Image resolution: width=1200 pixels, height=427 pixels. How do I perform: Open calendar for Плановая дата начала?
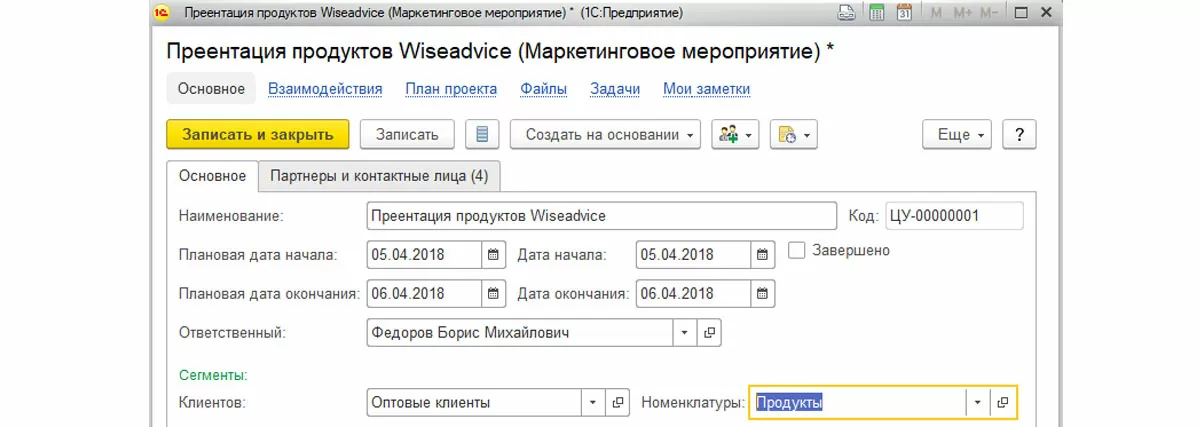click(x=494, y=254)
